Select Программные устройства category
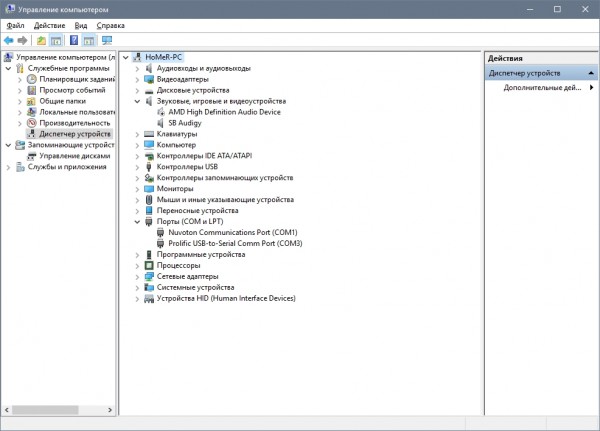The image size is (600, 431). 201,255
